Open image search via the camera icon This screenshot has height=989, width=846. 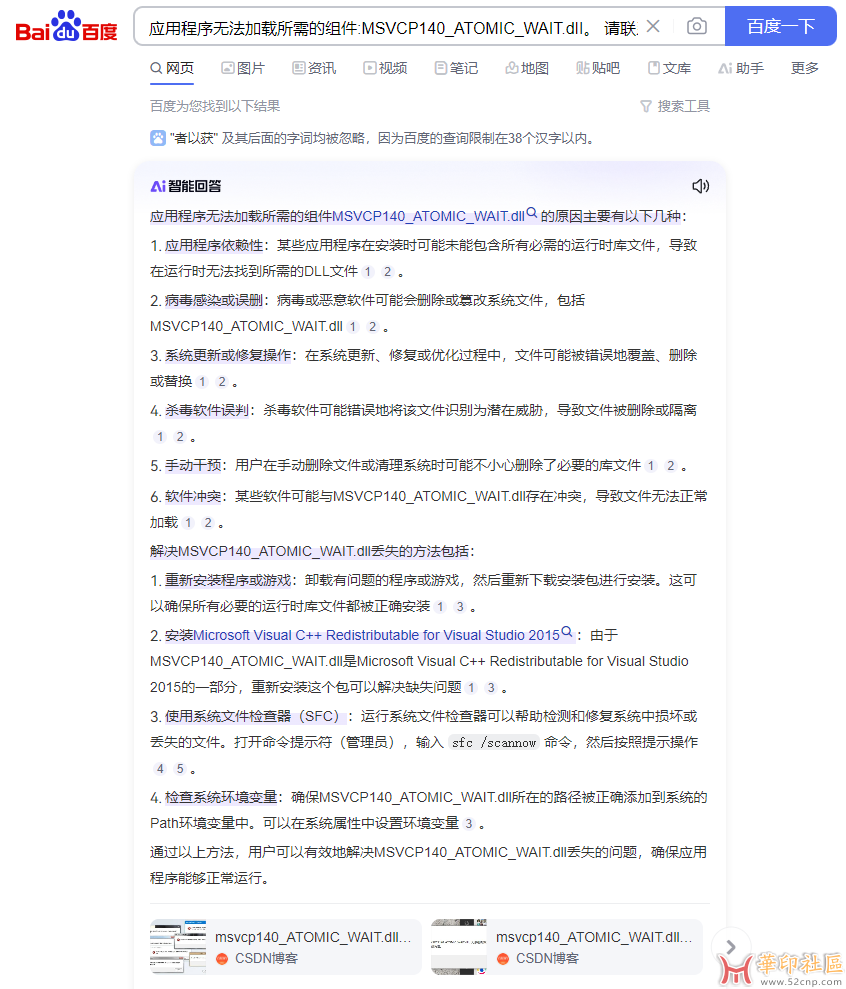[696, 26]
